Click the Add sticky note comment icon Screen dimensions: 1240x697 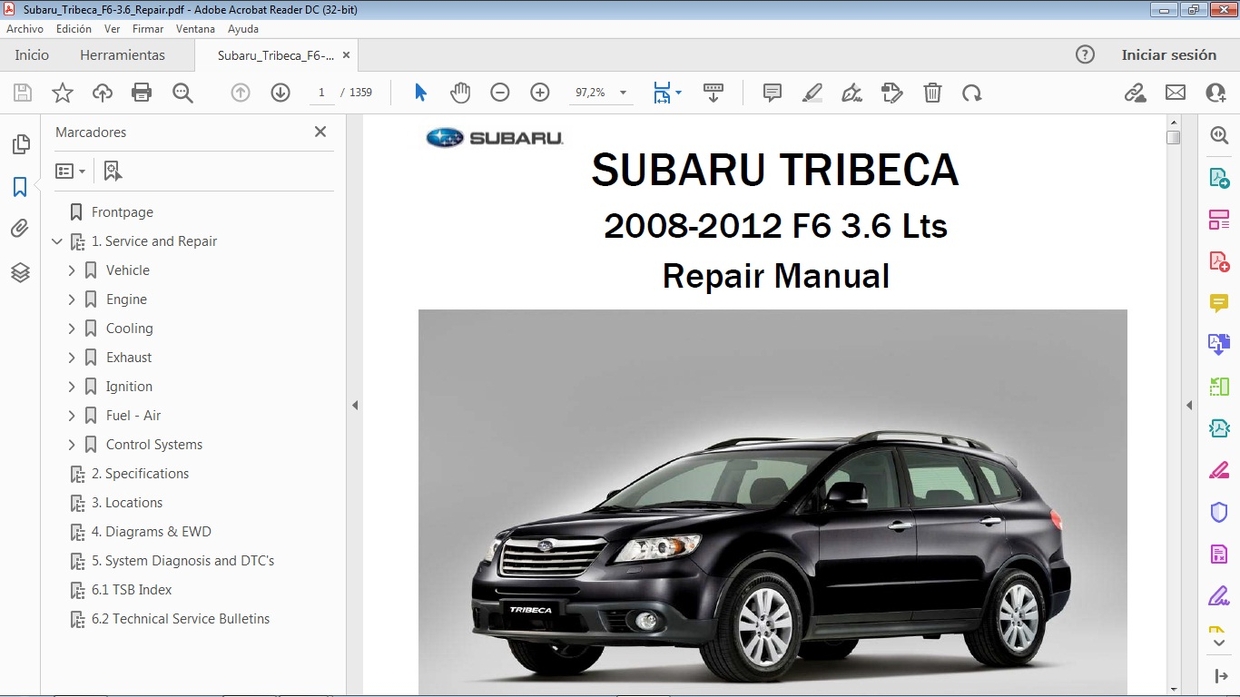pos(772,92)
